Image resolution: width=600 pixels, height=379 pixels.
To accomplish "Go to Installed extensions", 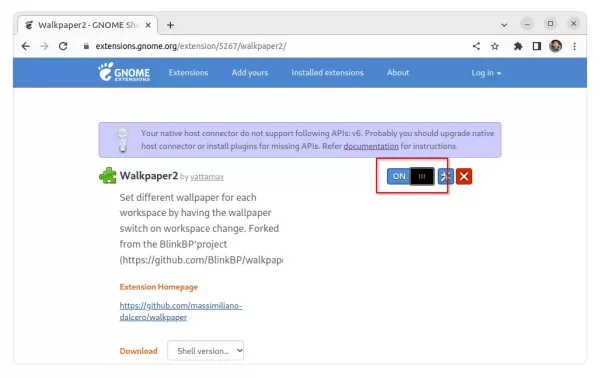I will pyautogui.click(x=327, y=72).
